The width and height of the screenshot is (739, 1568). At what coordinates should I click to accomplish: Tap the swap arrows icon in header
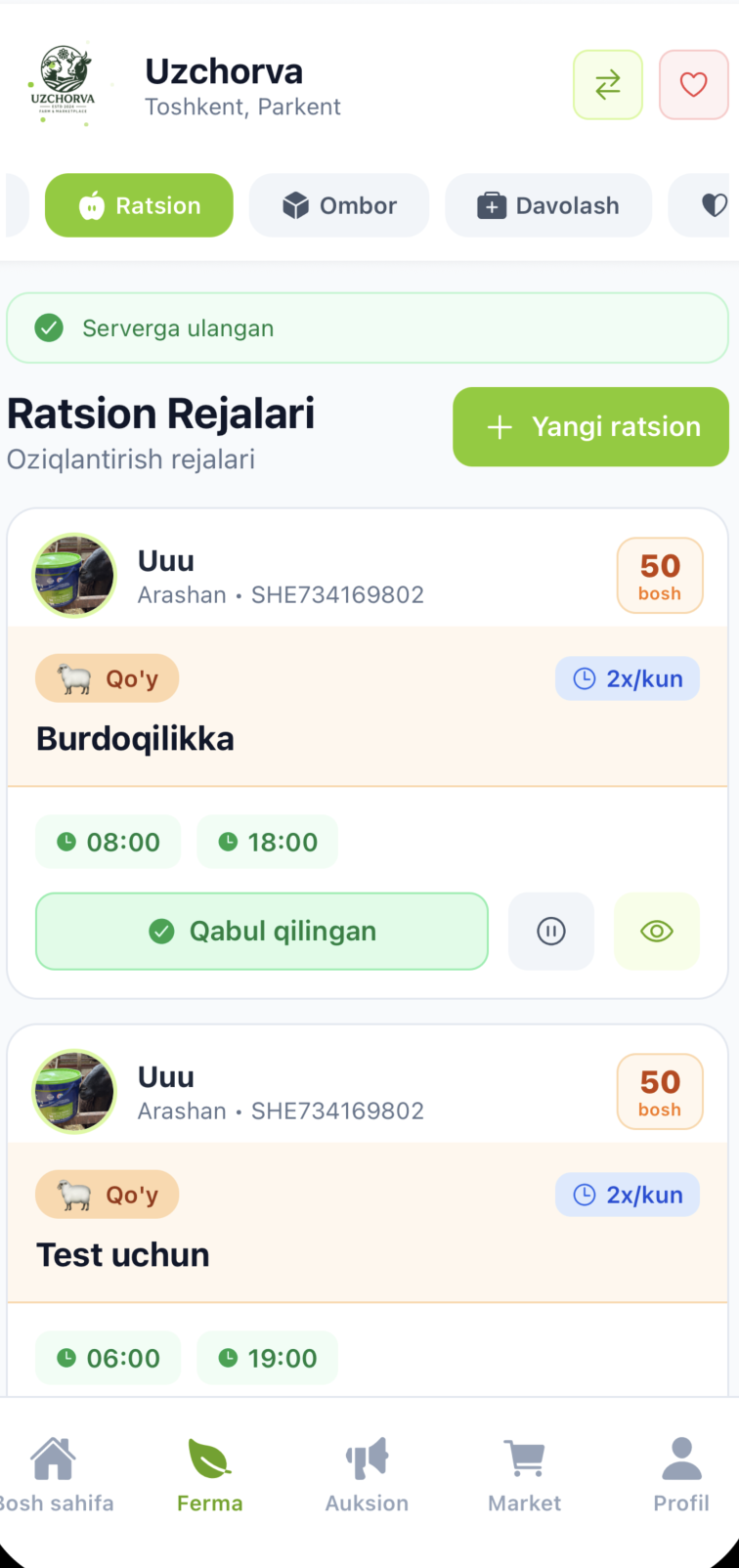pyautogui.click(x=607, y=85)
